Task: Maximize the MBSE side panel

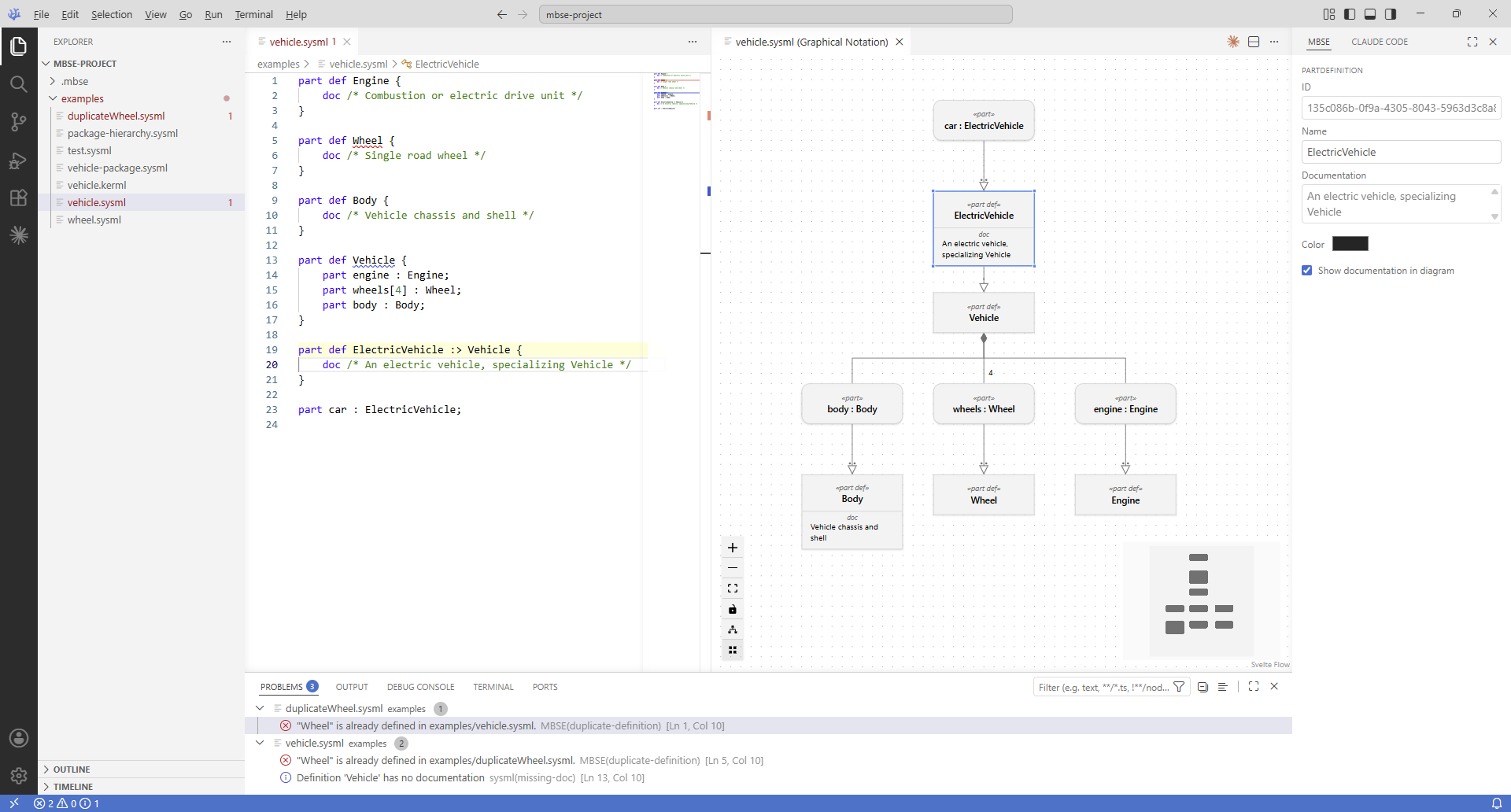Action: (x=1472, y=42)
